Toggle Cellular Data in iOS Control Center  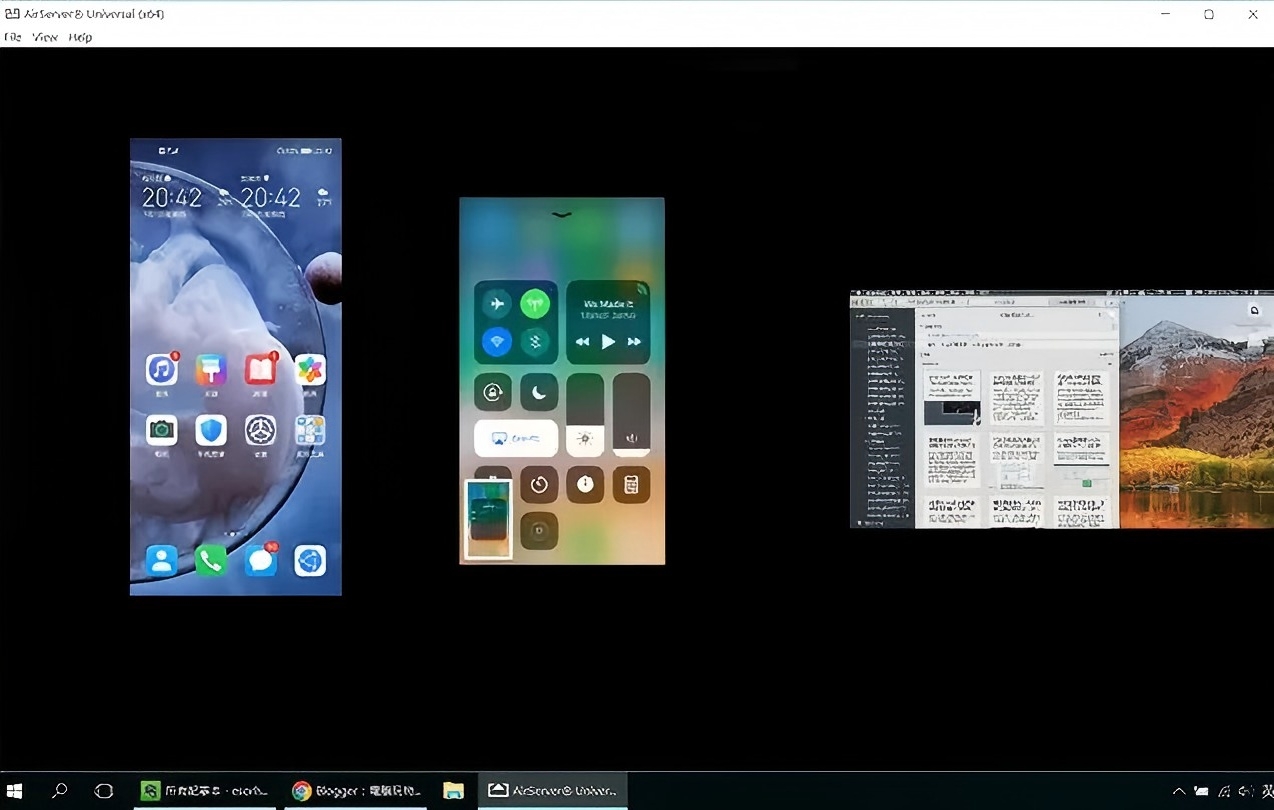(535, 304)
